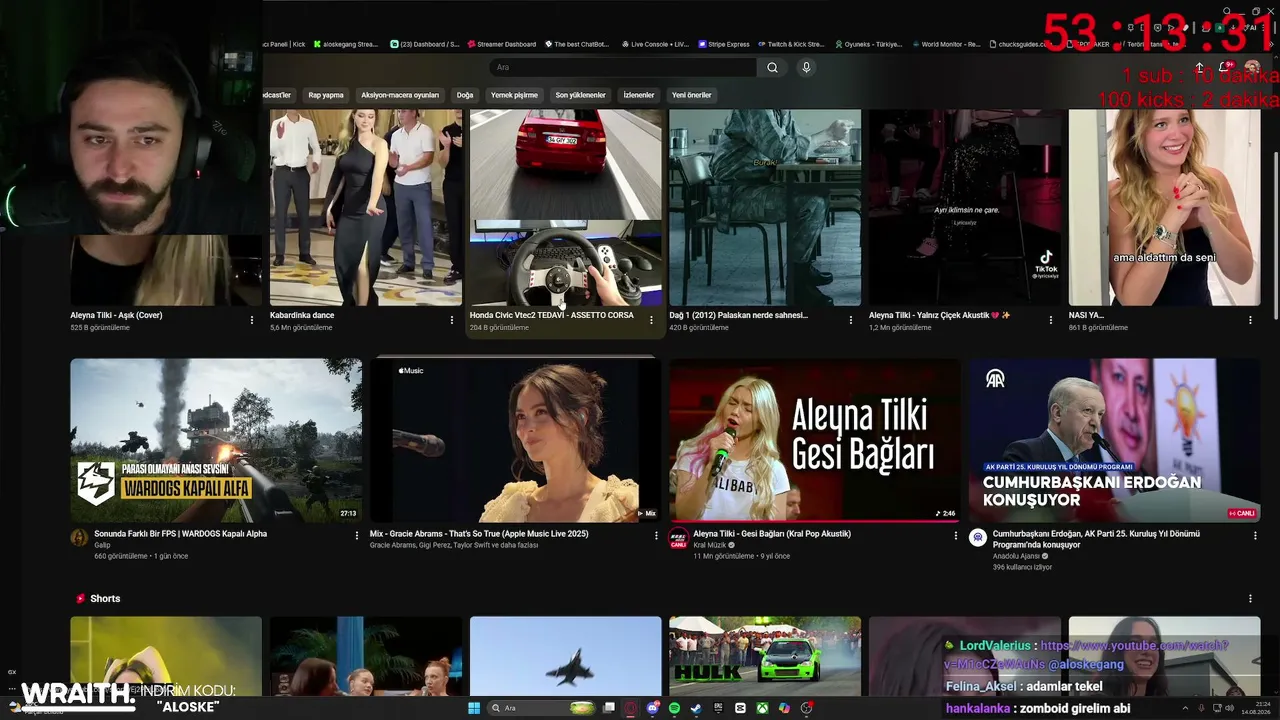1280x720 pixels.
Task: Open the YouTube create/upload icon
Action: click(1199, 67)
